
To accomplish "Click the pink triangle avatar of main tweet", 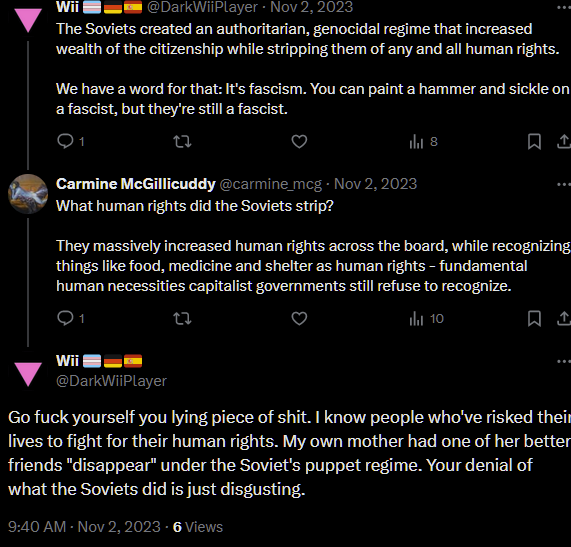I will click(28, 374).
